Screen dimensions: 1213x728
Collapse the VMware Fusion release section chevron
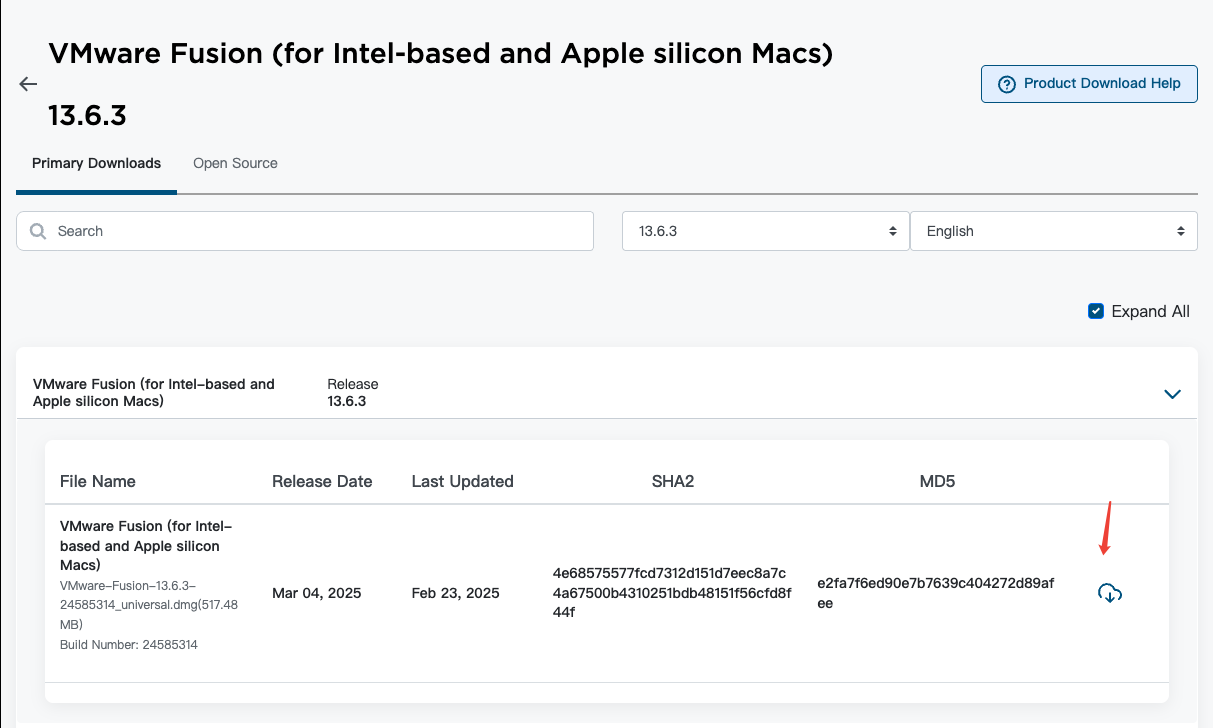[x=1173, y=394]
